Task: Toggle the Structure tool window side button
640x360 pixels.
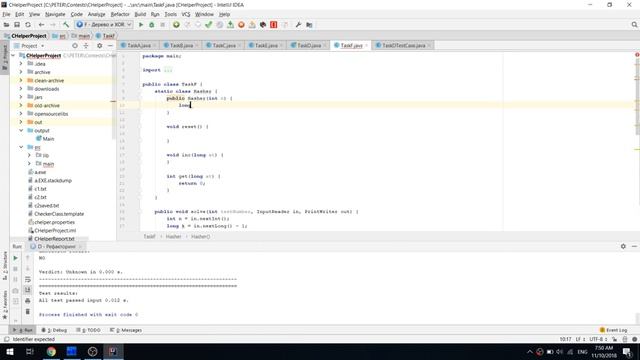Action: click(5, 266)
